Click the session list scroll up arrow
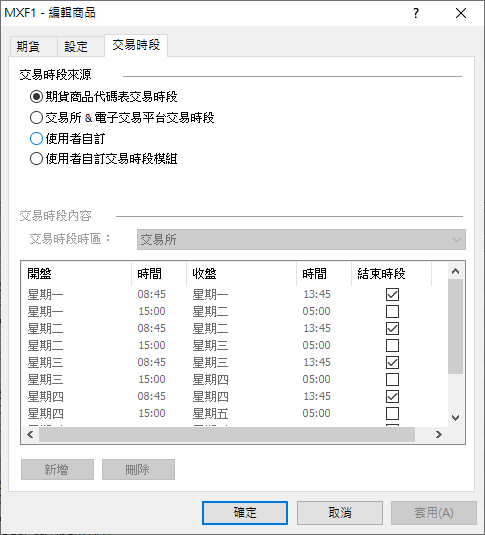 (455, 271)
